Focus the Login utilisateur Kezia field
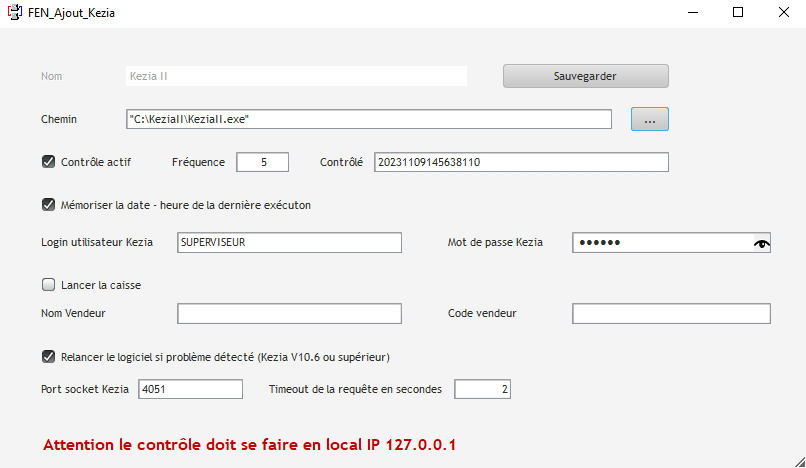The width and height of the screenshot is (806, 468). point(289,243)
